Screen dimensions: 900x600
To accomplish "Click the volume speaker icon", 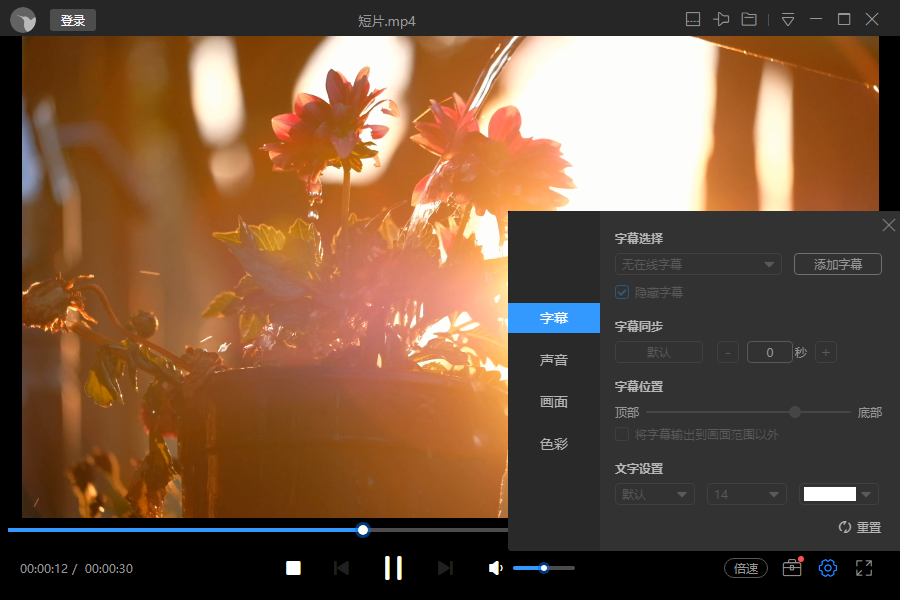I will [494, 567].
